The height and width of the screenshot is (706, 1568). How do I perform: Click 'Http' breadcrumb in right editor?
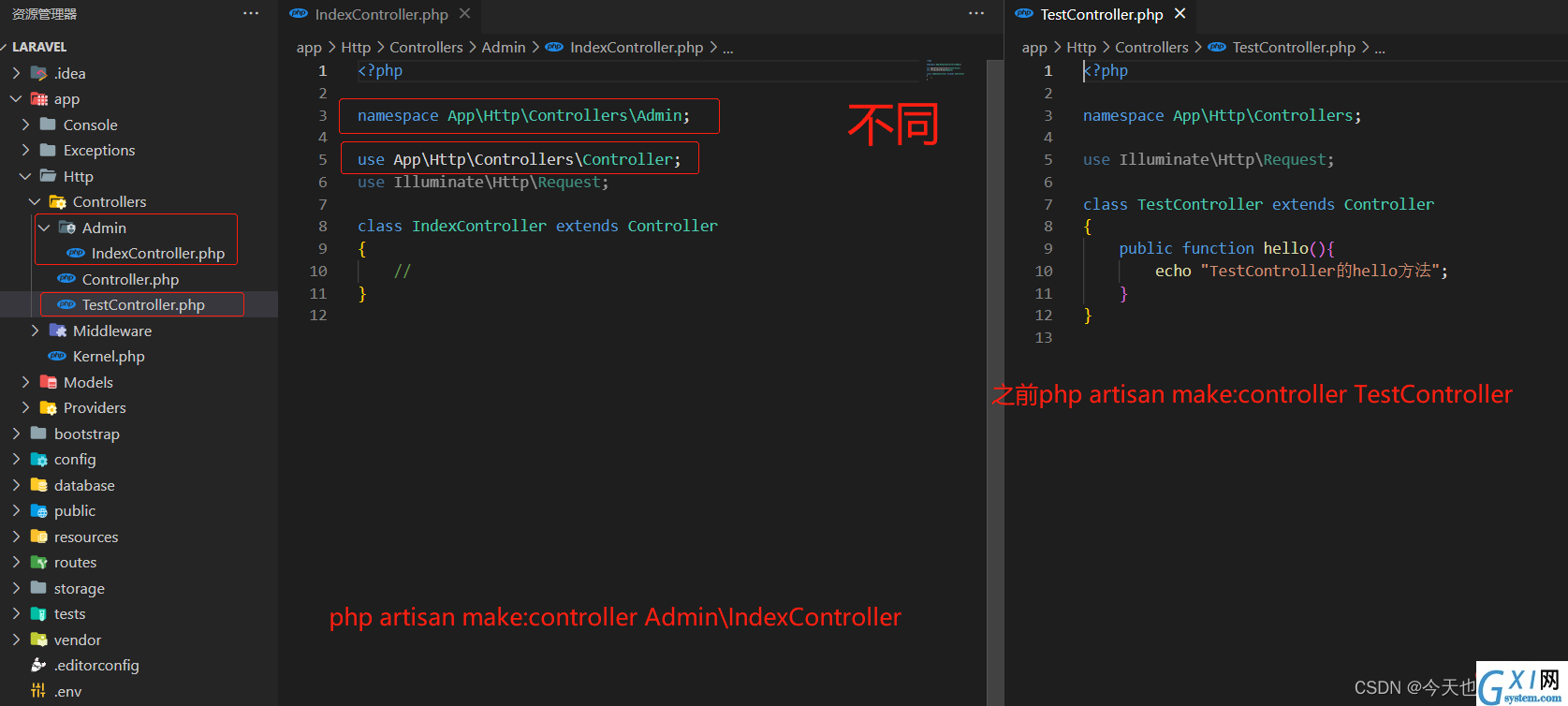(1081, 47)
